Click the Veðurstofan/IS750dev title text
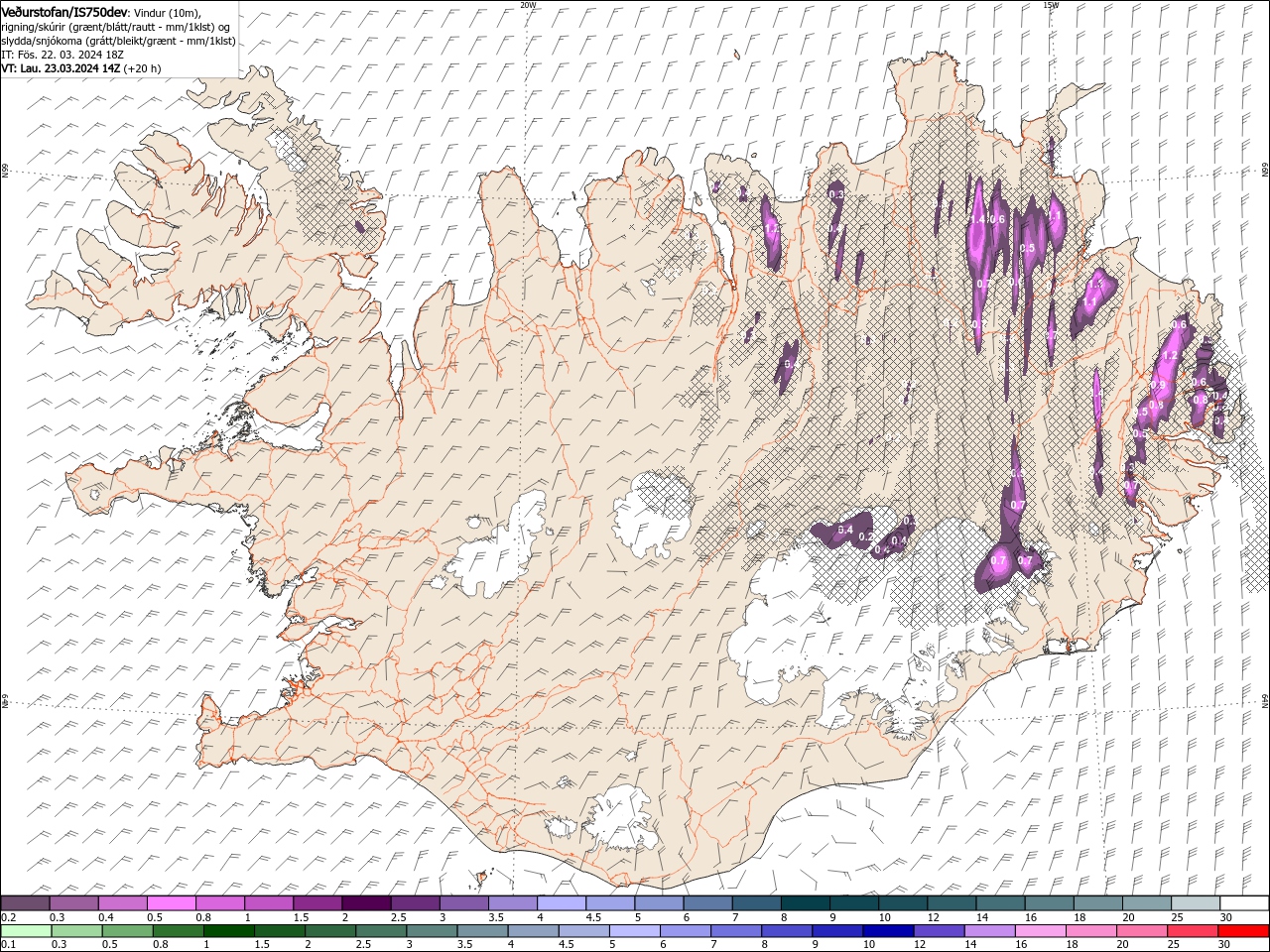Viewport: 1270px width, 952px height. (x=64, y=11)
